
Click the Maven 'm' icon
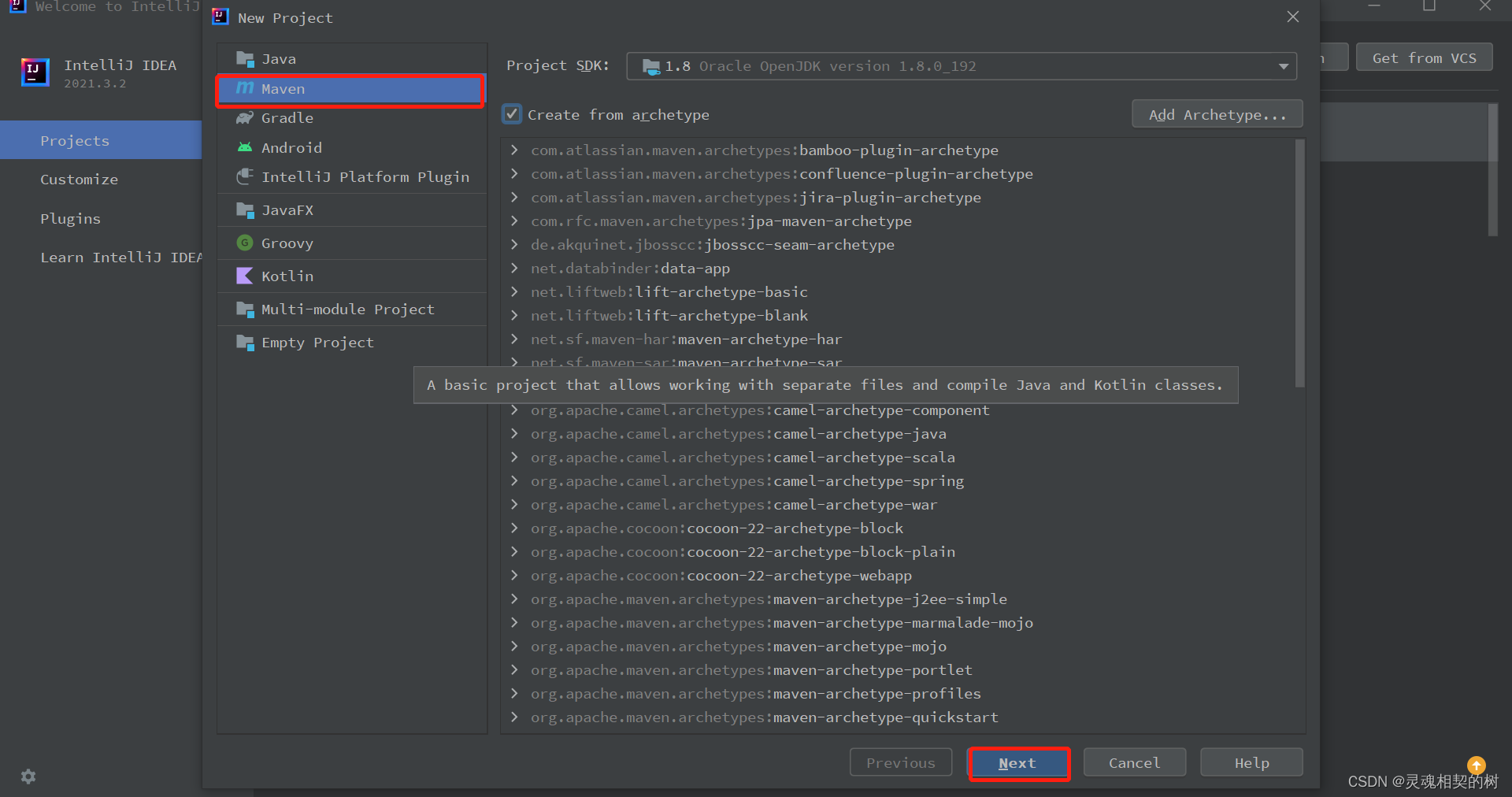point(245,88)
